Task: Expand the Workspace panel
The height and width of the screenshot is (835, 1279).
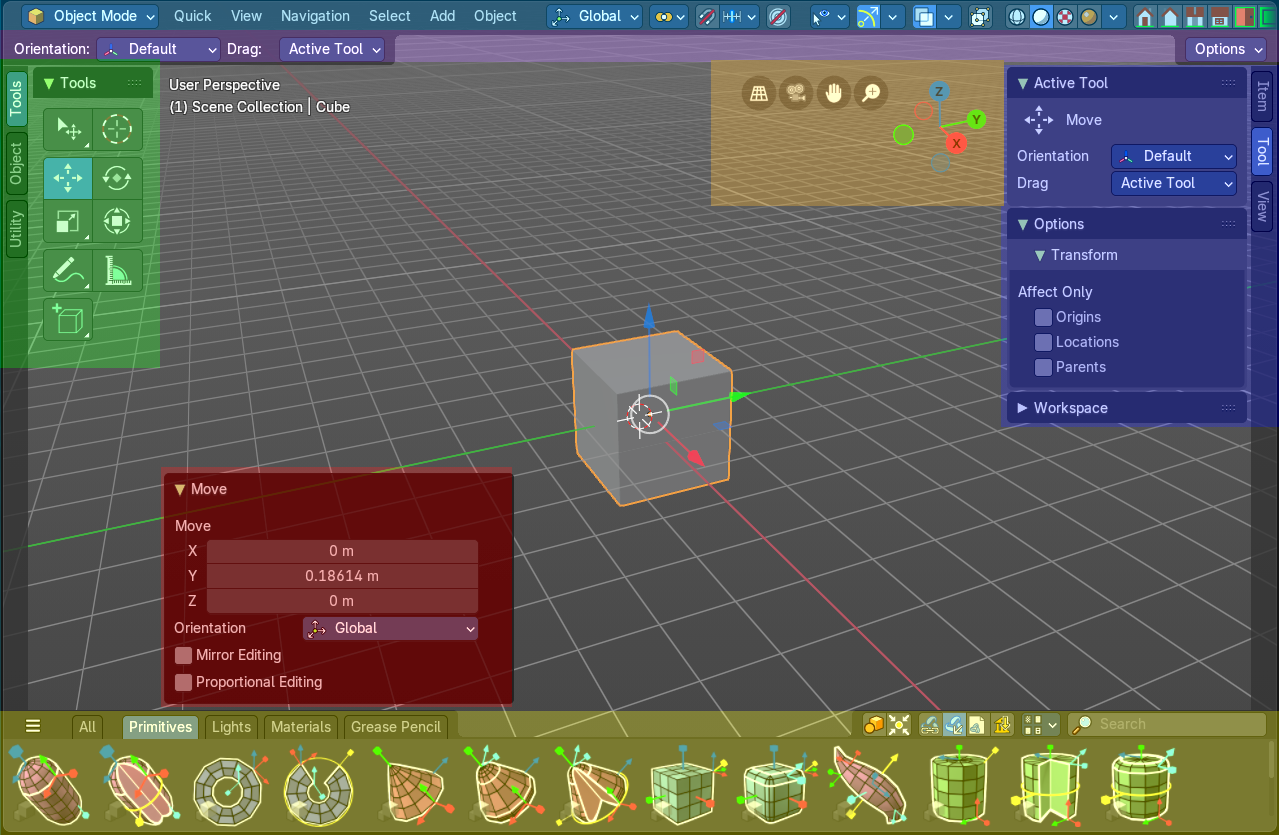Action: click(1126, 408)
